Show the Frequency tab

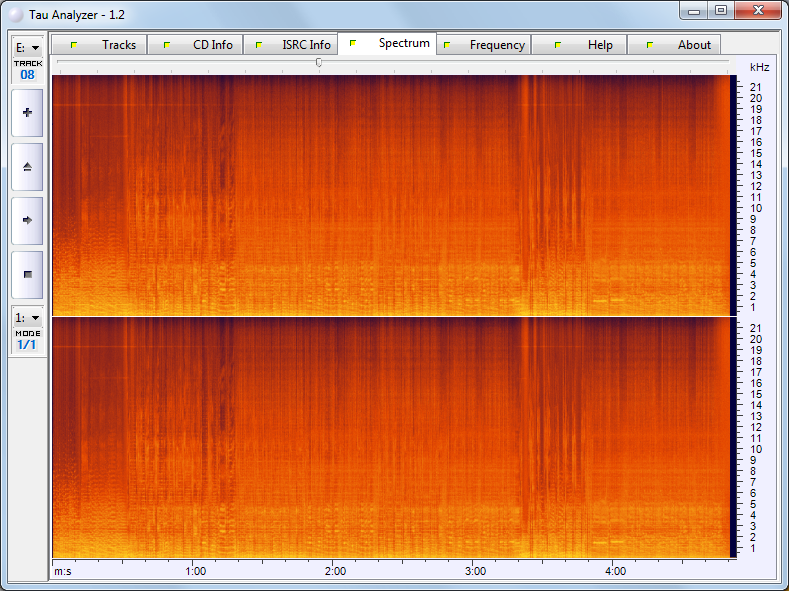click(x=483, y=45)
